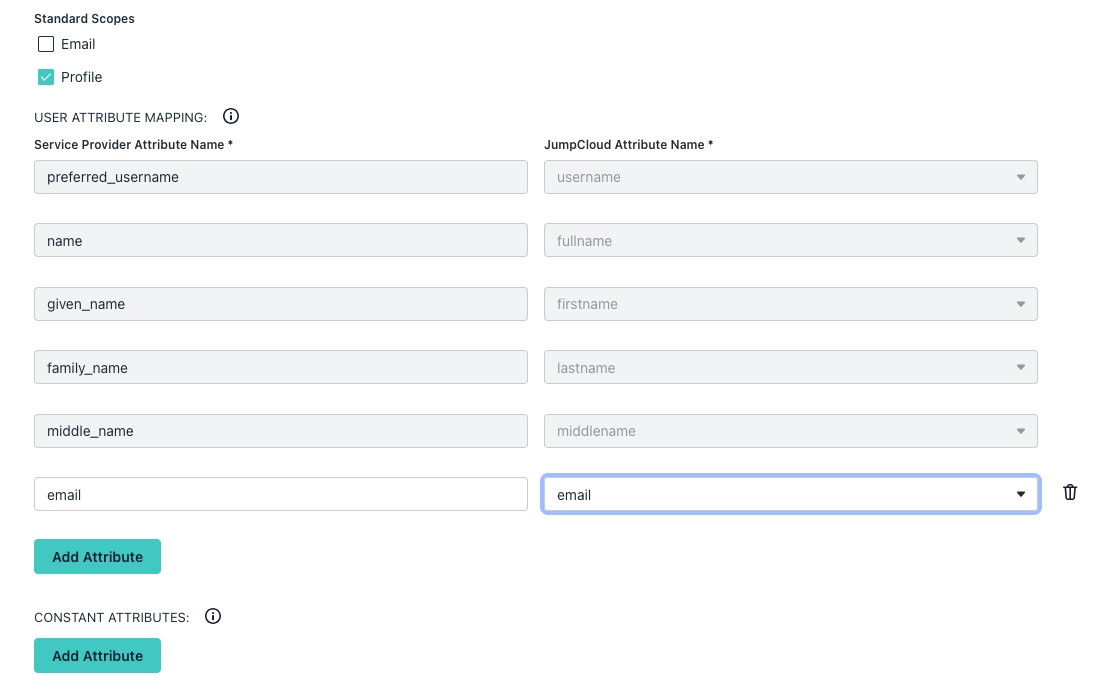The image size is (1117, 694).
Task: Add Attribute under User Attribute Mapping
Action: point(97,557)
